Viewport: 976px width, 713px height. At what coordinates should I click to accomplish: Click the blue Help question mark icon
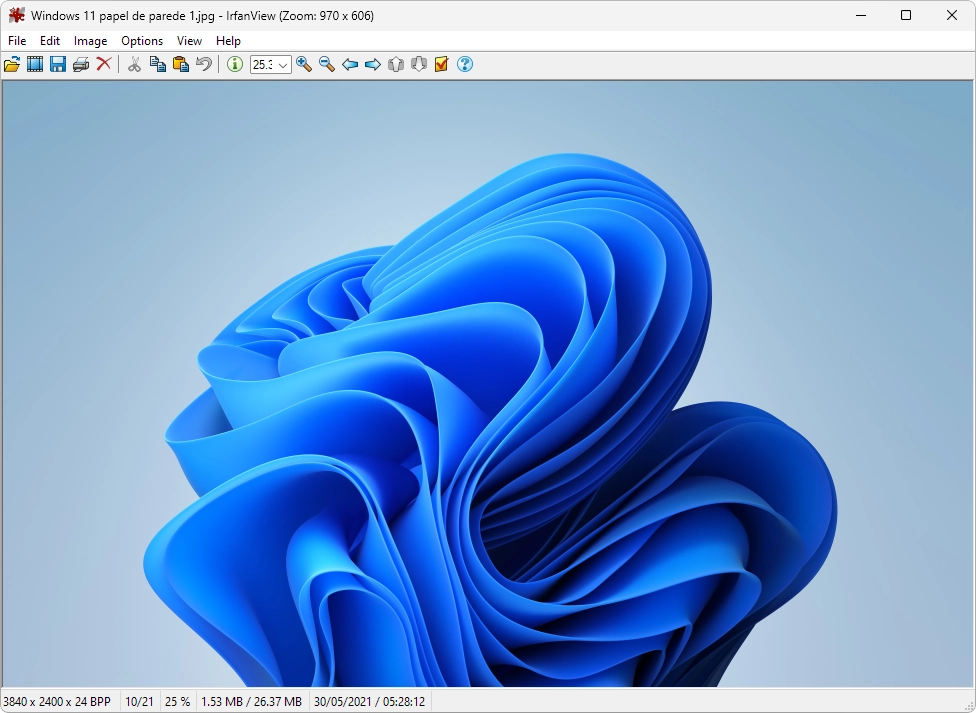click(x=465, y=64)
